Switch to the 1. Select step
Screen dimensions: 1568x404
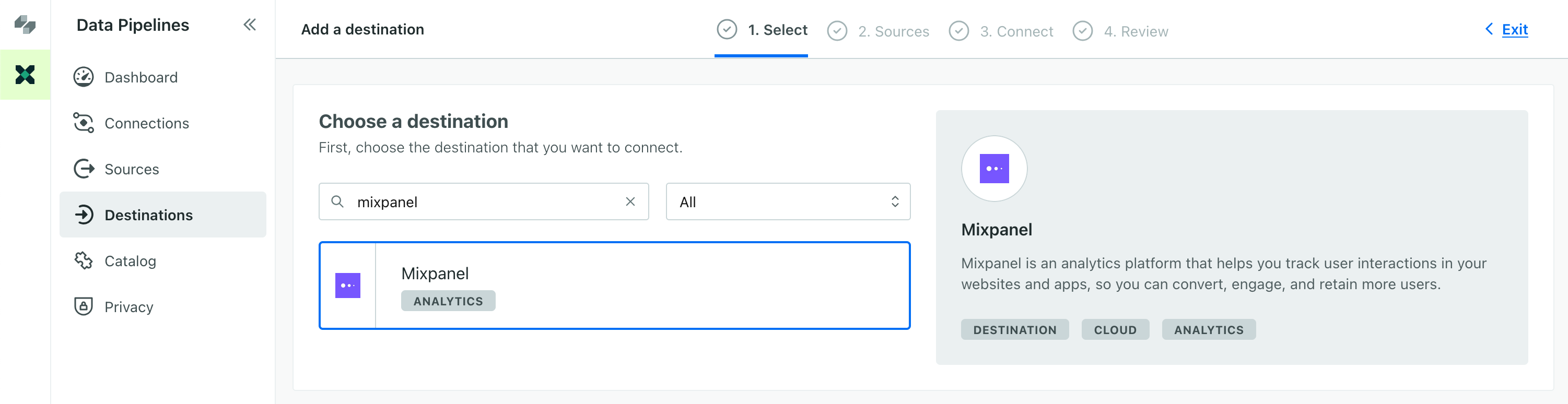pyautogui.click(x=762, y=30)
